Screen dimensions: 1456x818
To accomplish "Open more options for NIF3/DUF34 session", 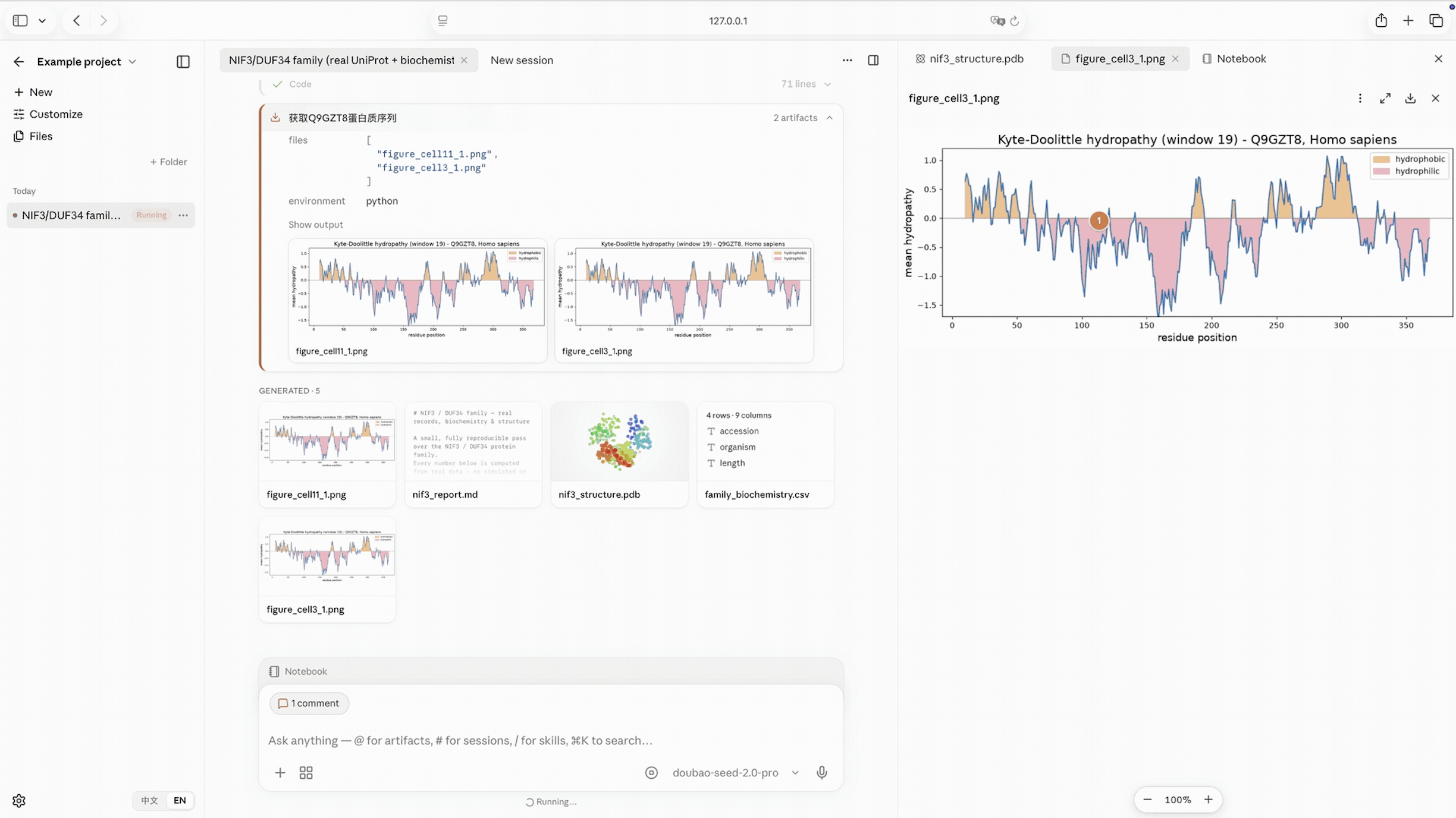I will pos(183,215).
